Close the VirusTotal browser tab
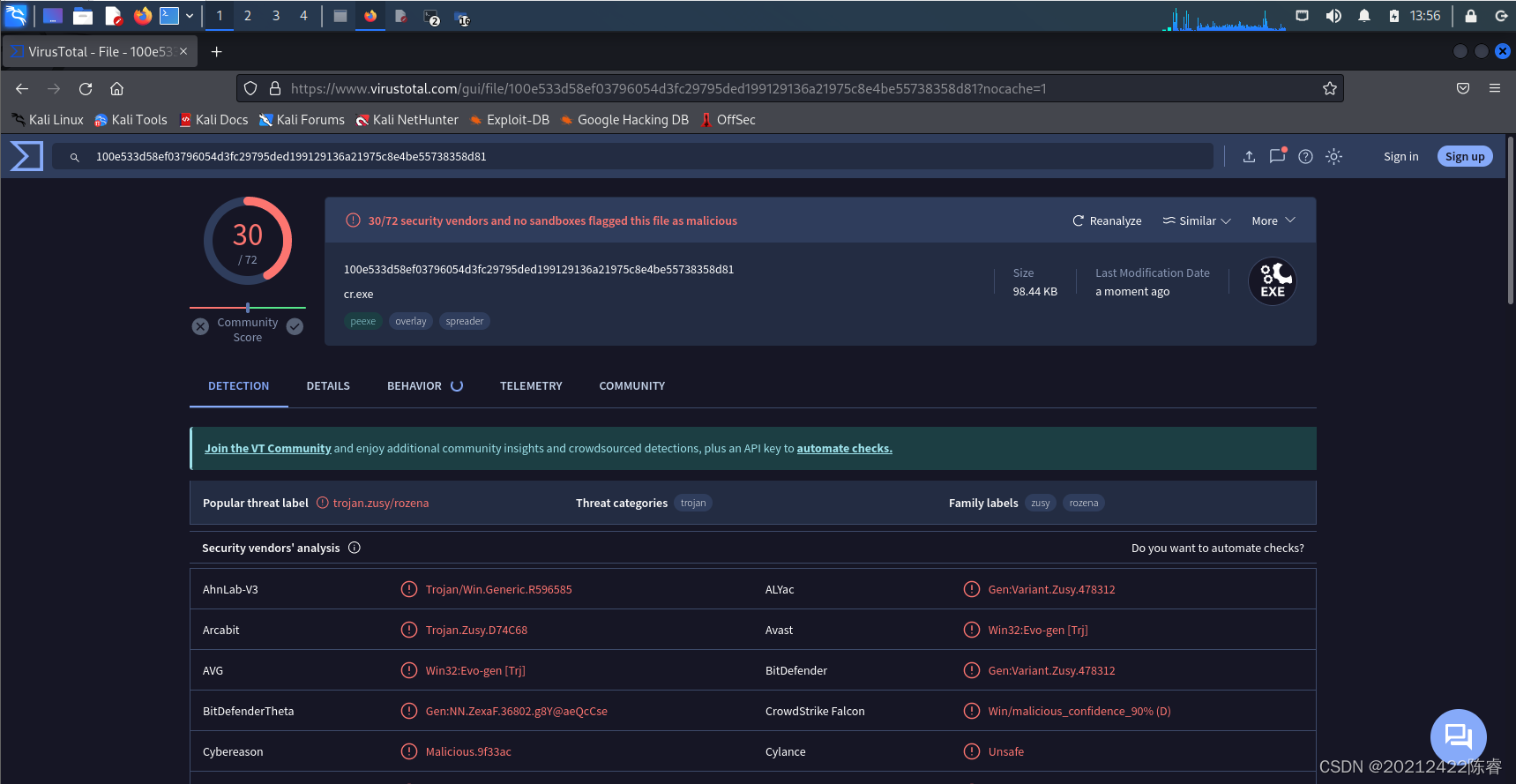Image resolution: width=1516 pixels, height=784 pixels. (x=183, y=51)
